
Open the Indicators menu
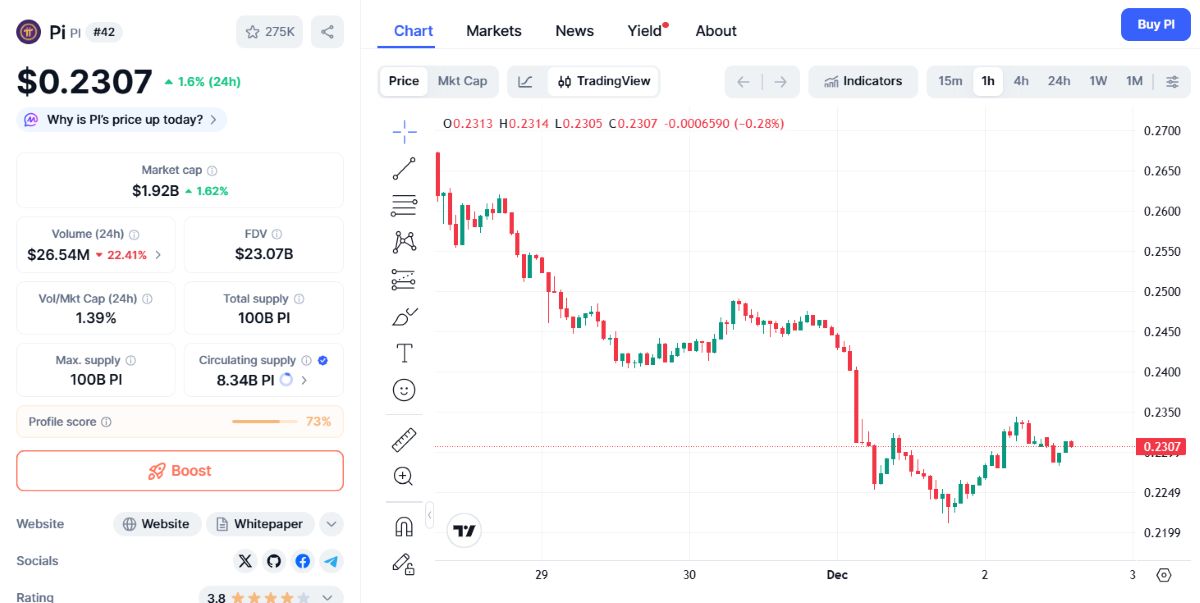tap(863, 81)
